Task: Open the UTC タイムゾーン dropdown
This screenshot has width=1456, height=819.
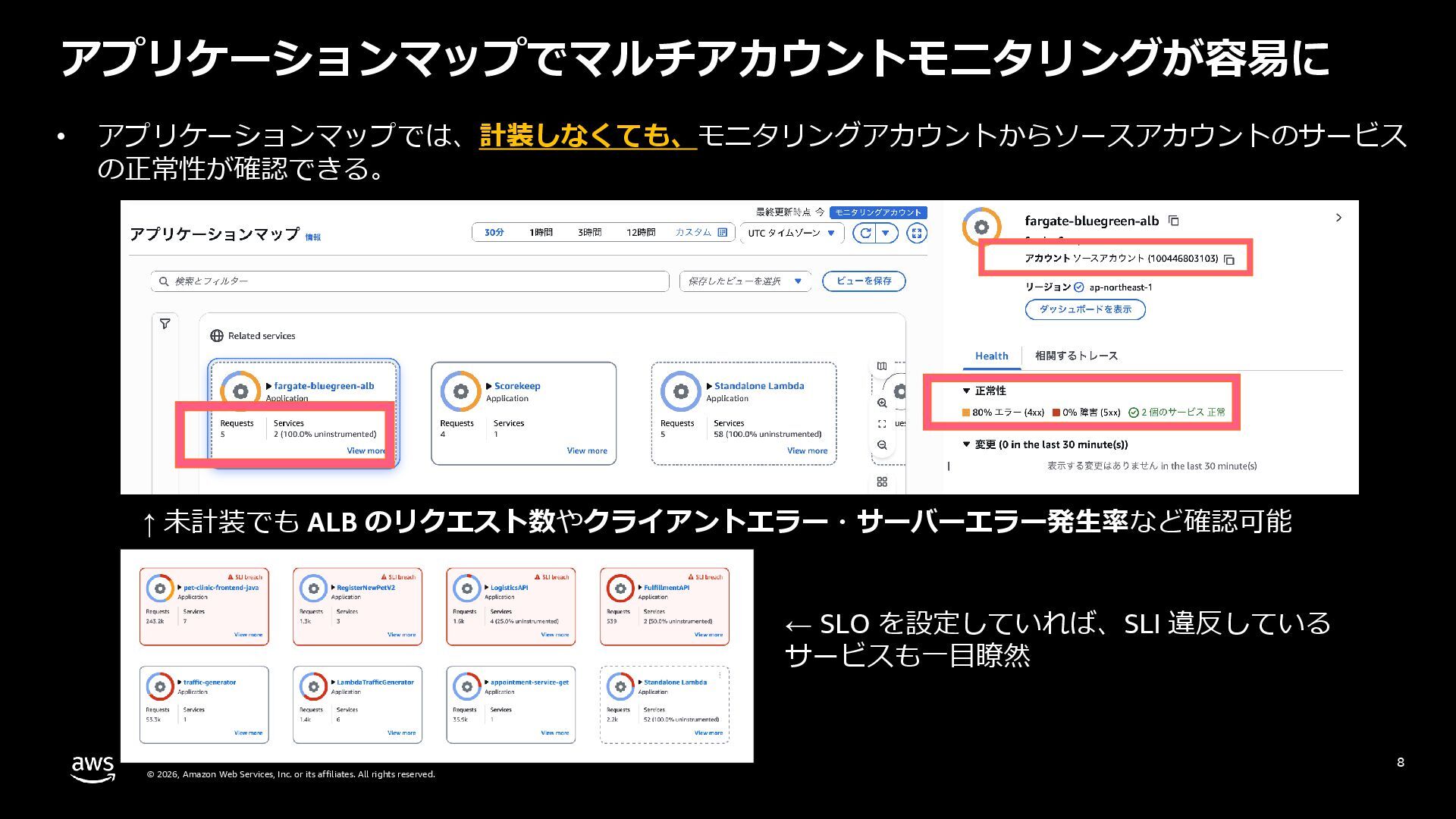Action: (791, 233)
